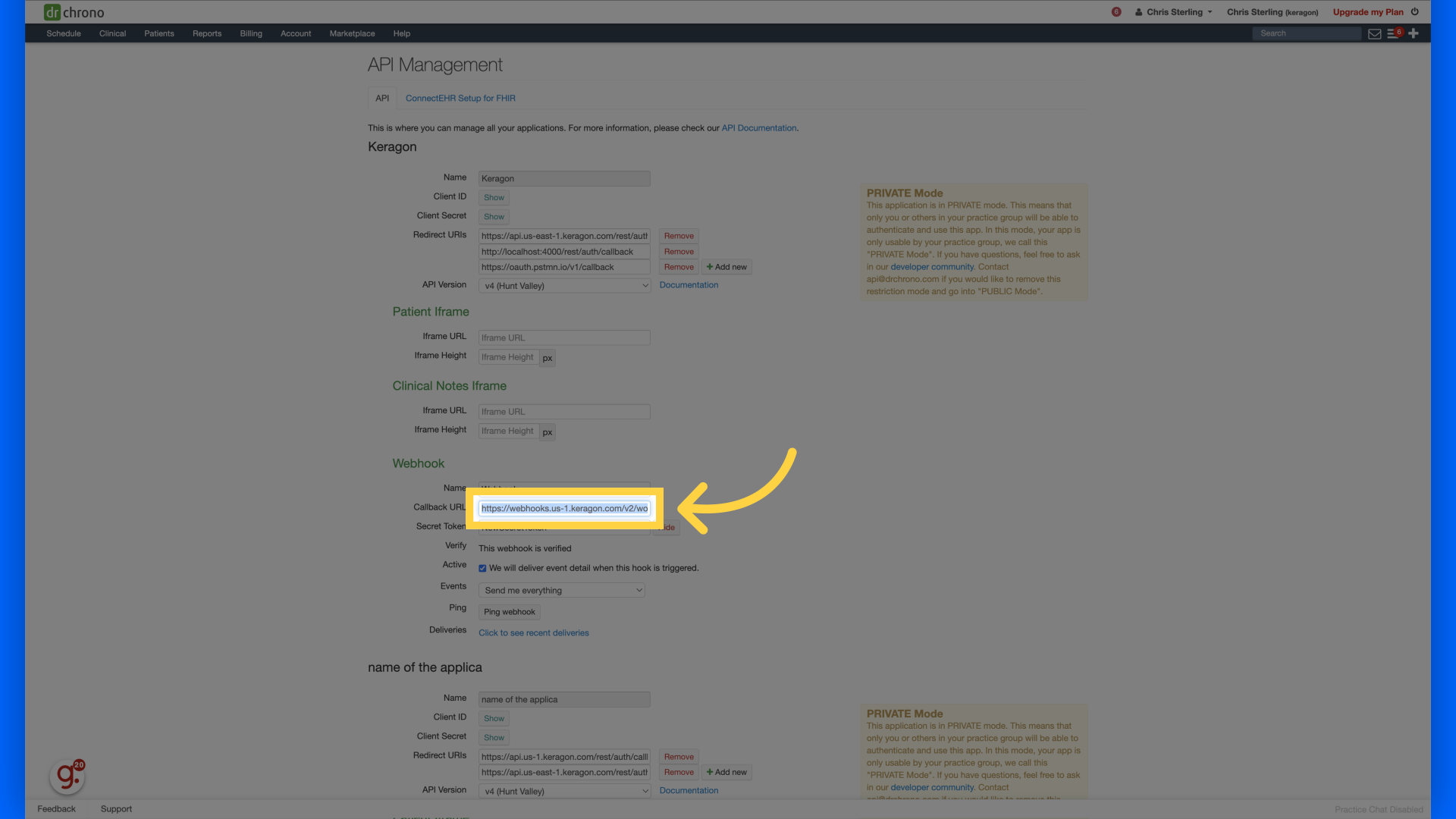Open the Schedule menu
This screenshot has height=819, width=1456.
[64, 33]
